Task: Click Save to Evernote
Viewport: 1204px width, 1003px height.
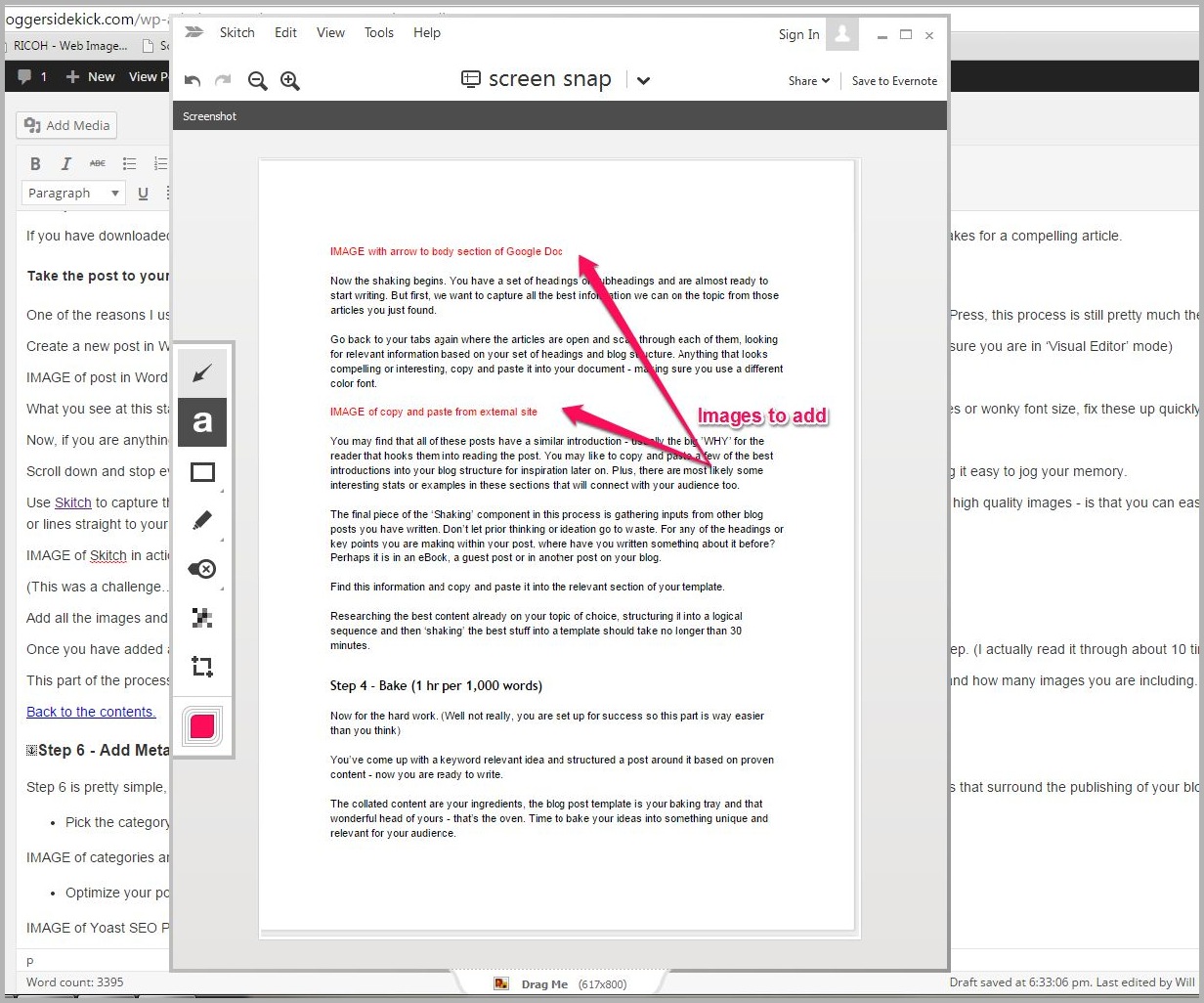Action: 894,81
